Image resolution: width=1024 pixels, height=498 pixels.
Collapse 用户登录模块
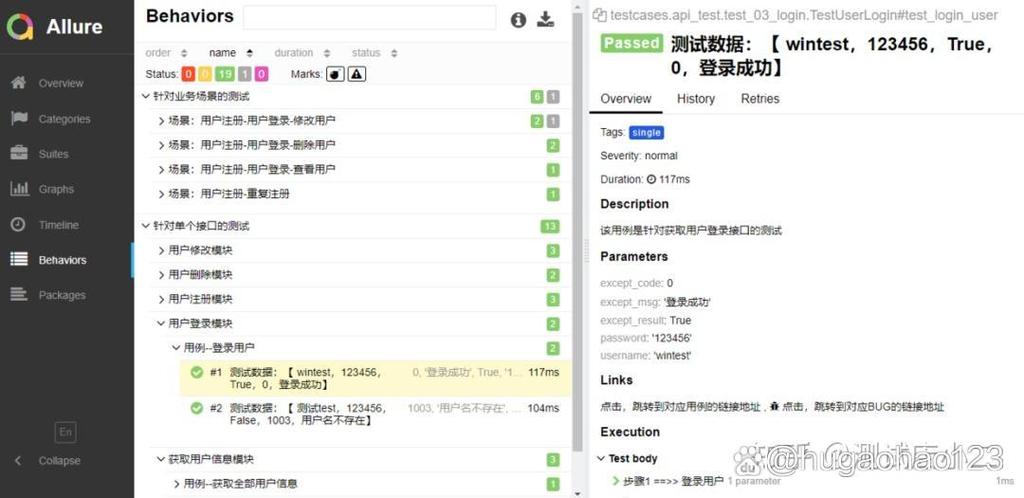tap(161, 324)
